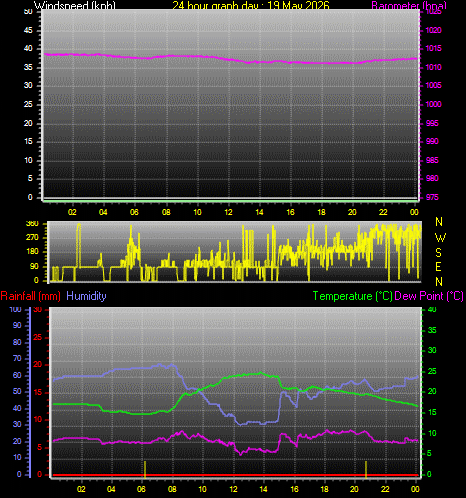This screenshot has height=498, width=466.
Task: Click the 1025 value on the barometer axis
Action: pos(433,12)
